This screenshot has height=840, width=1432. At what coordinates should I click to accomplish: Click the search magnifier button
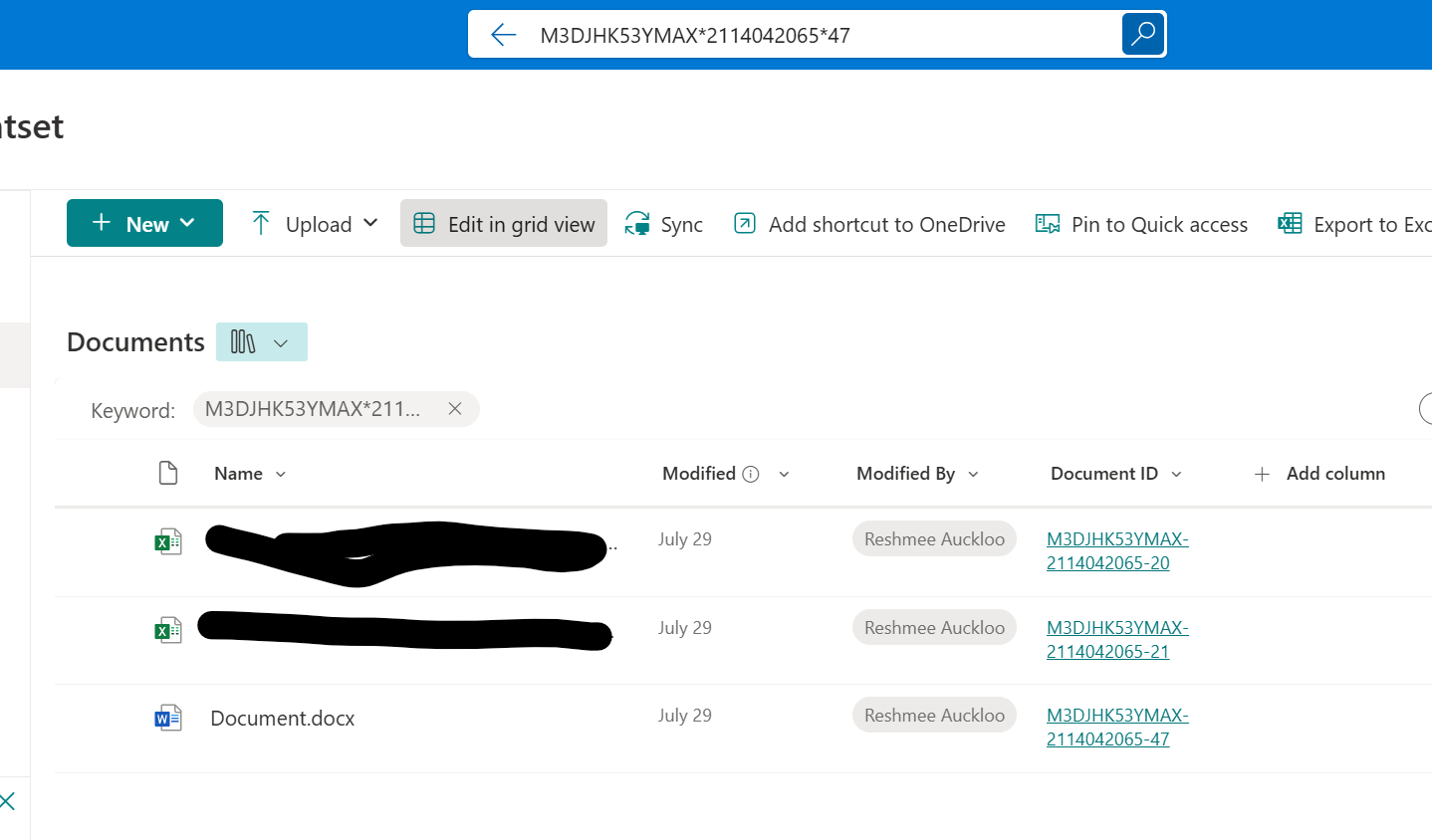click(1142, 35)
